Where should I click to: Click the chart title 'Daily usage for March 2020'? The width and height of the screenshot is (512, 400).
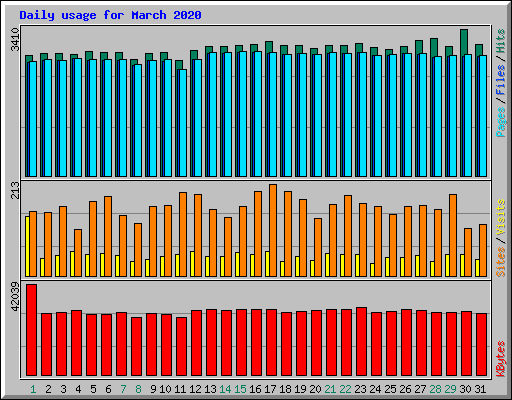(x=110, y=15)
